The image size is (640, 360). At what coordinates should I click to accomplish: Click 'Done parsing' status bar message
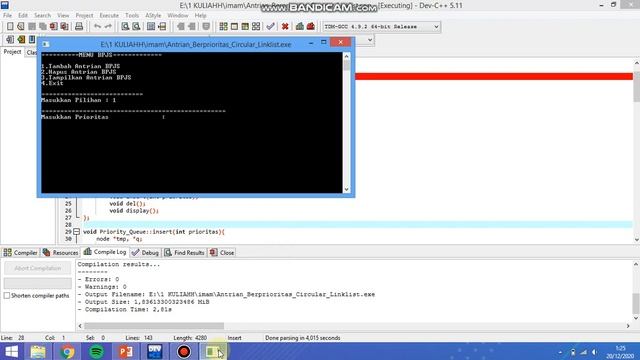[x=302, y=338]
